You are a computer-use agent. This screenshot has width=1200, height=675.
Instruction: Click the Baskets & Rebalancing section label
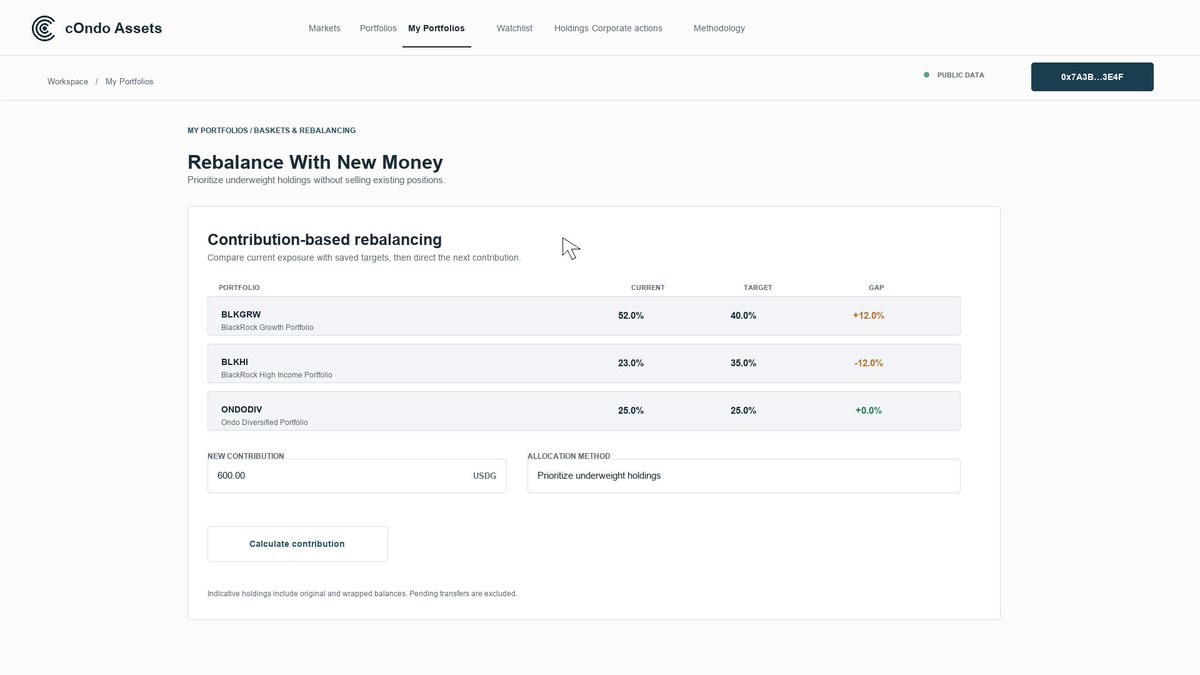[x=305, y=130]
